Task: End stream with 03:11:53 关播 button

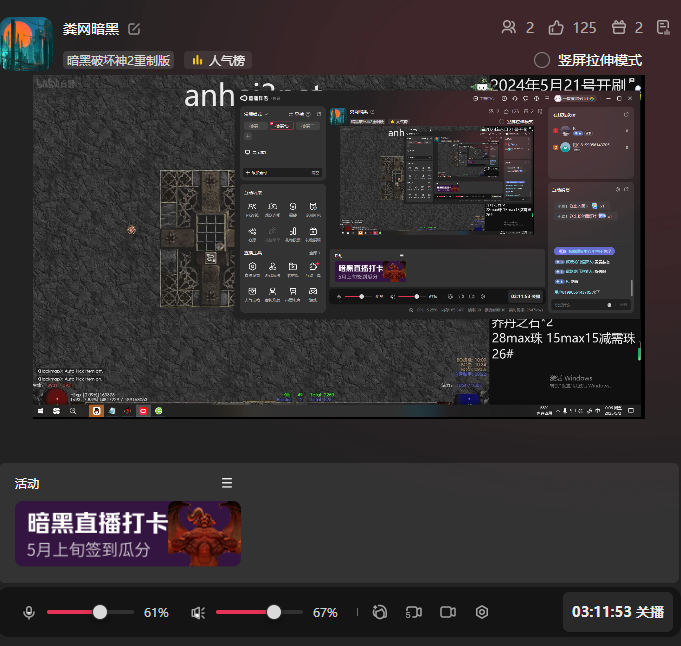Action: (x=618, y=612)
